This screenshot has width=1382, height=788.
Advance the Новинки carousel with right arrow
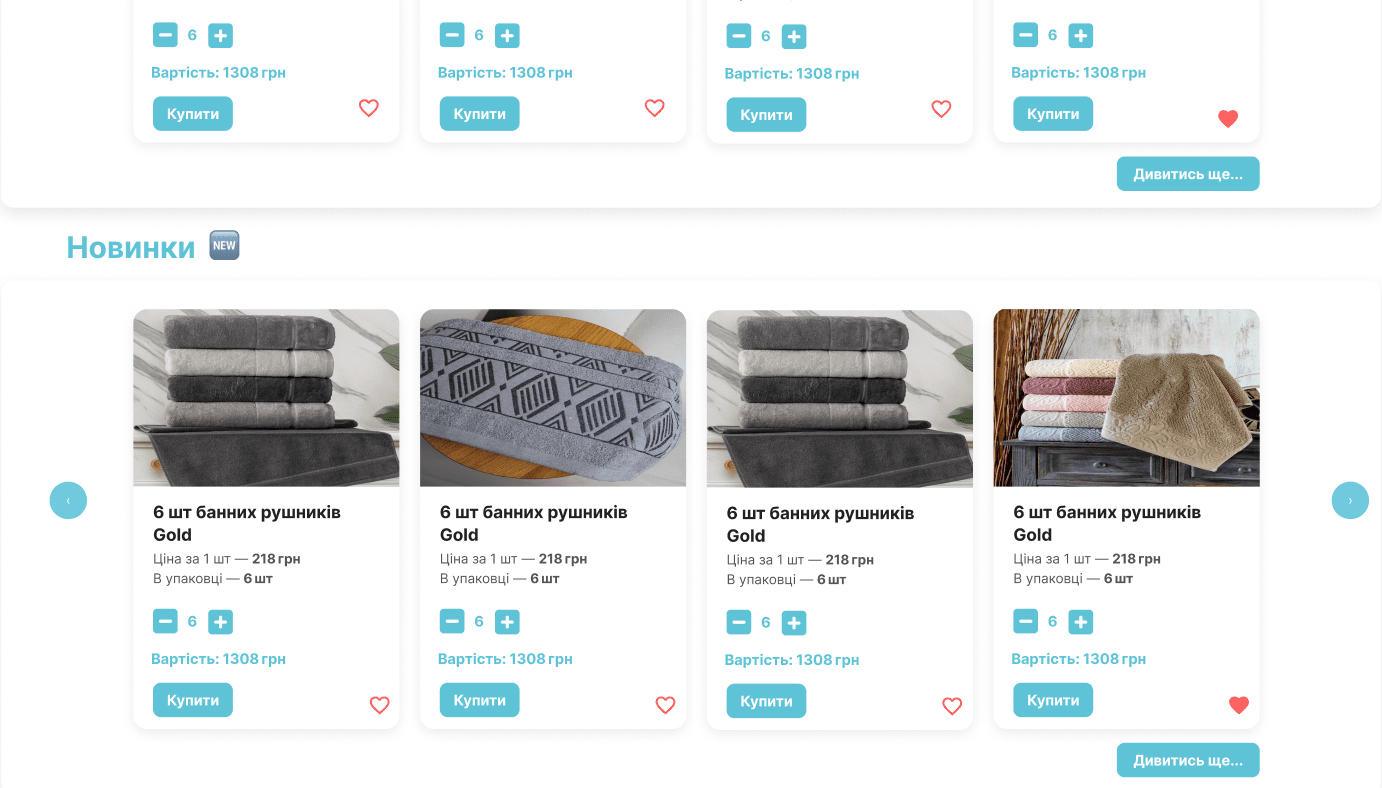pyautogui.click(x=1350, y=500)
